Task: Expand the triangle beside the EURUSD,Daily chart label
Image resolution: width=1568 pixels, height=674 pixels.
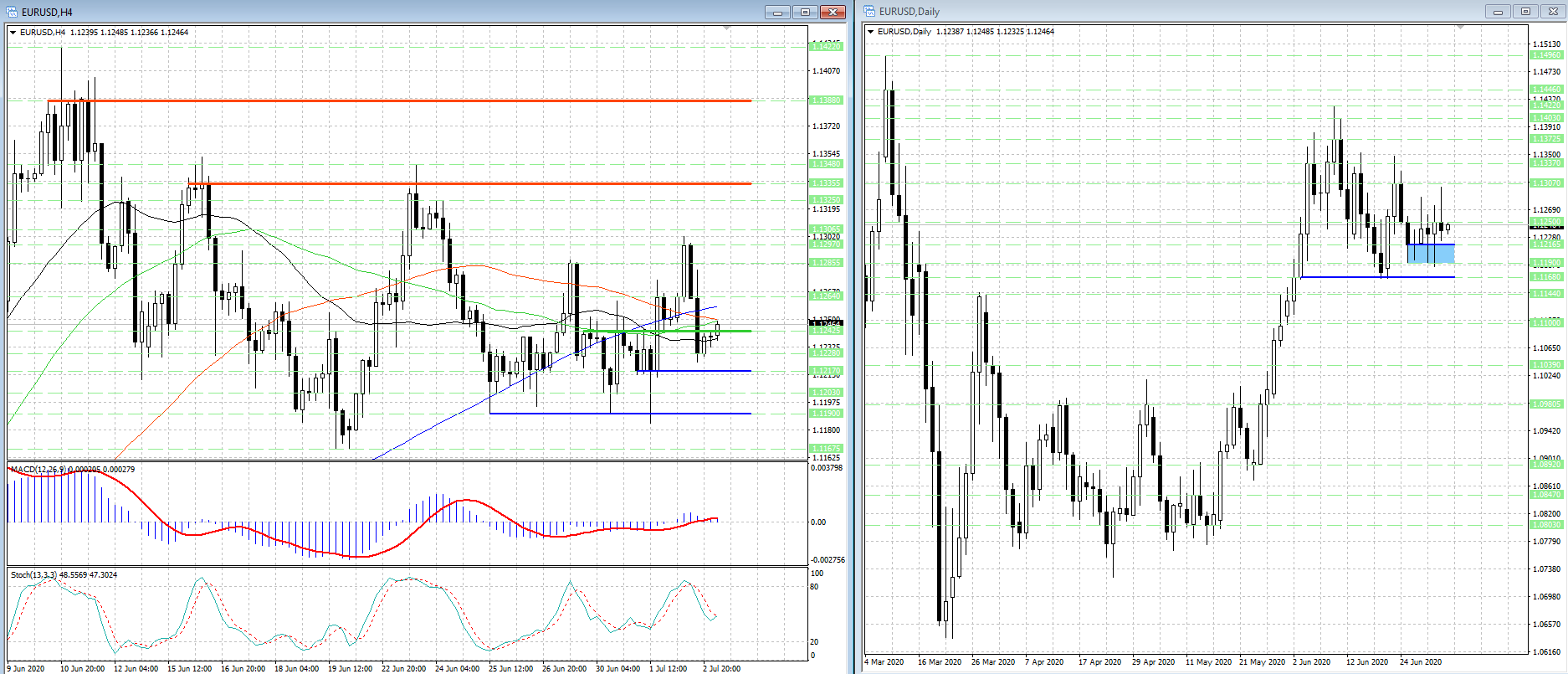Action: [x=871, y=32]
